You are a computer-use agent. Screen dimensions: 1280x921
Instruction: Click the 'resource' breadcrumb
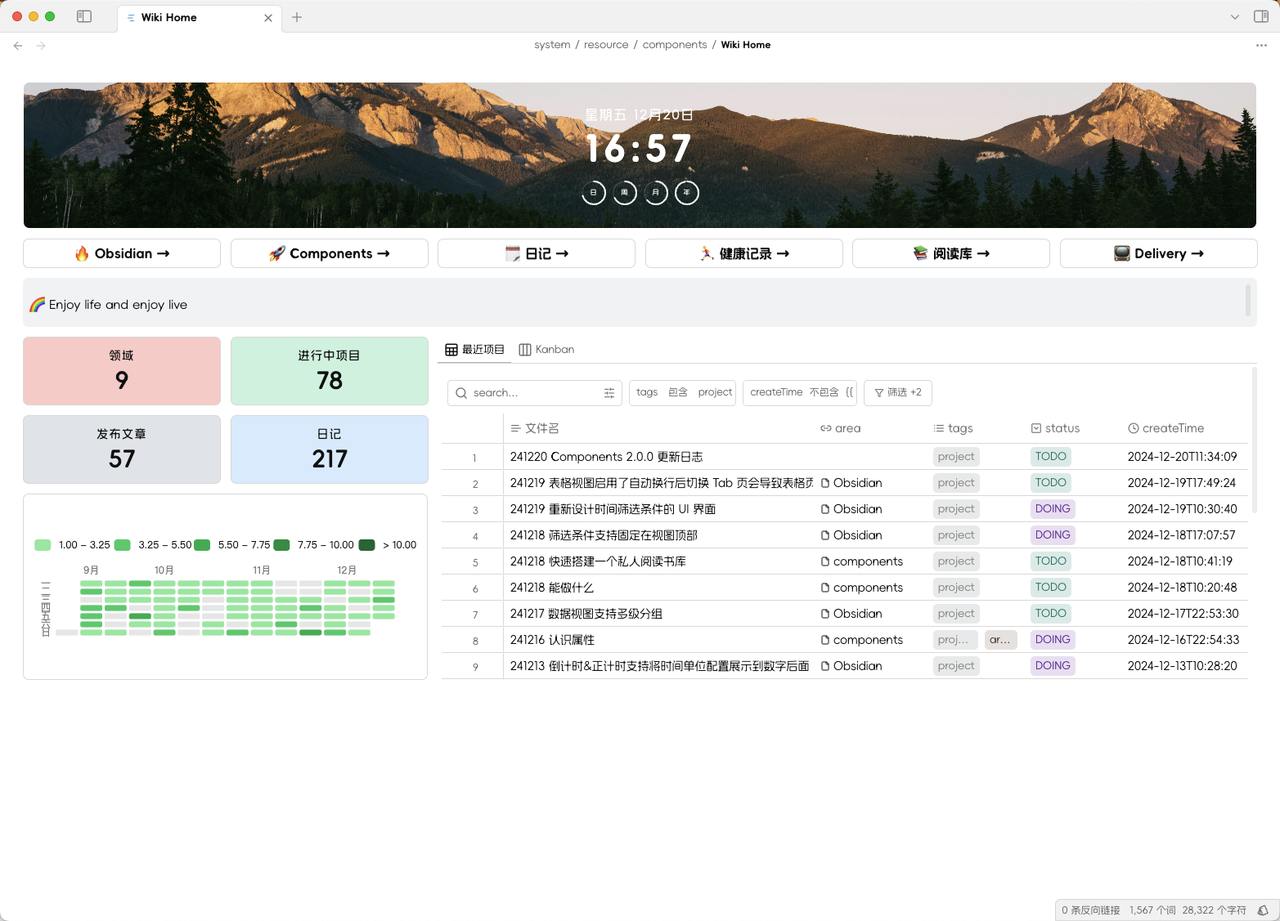[606, 45]
